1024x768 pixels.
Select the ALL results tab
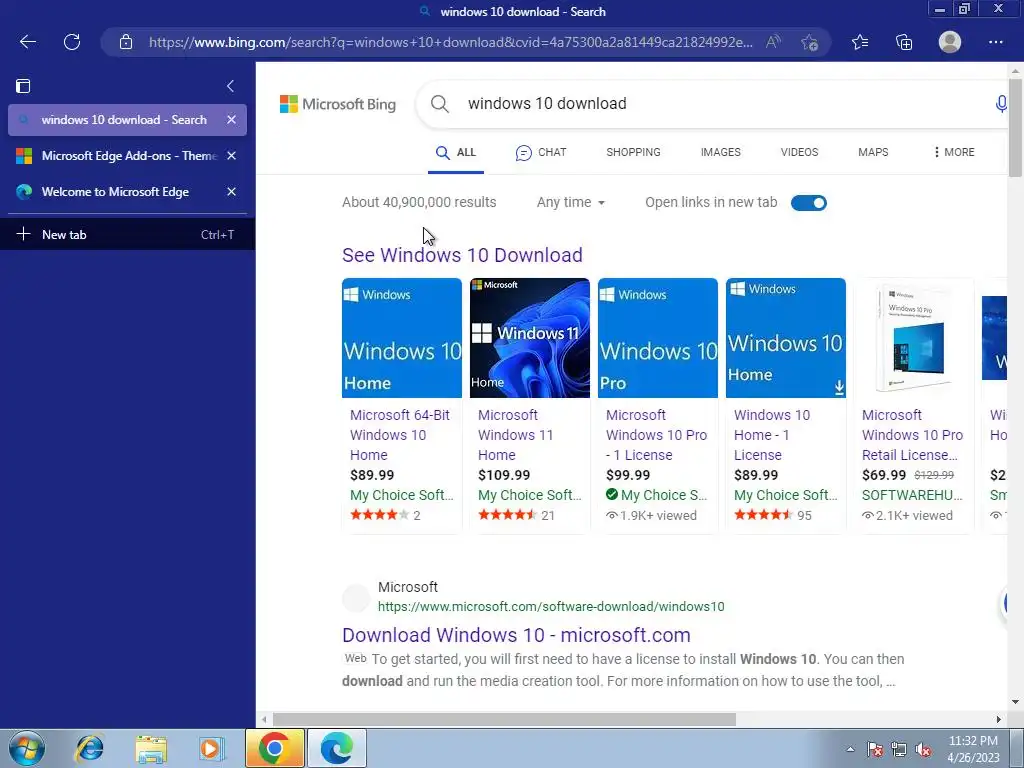point(456,152)
